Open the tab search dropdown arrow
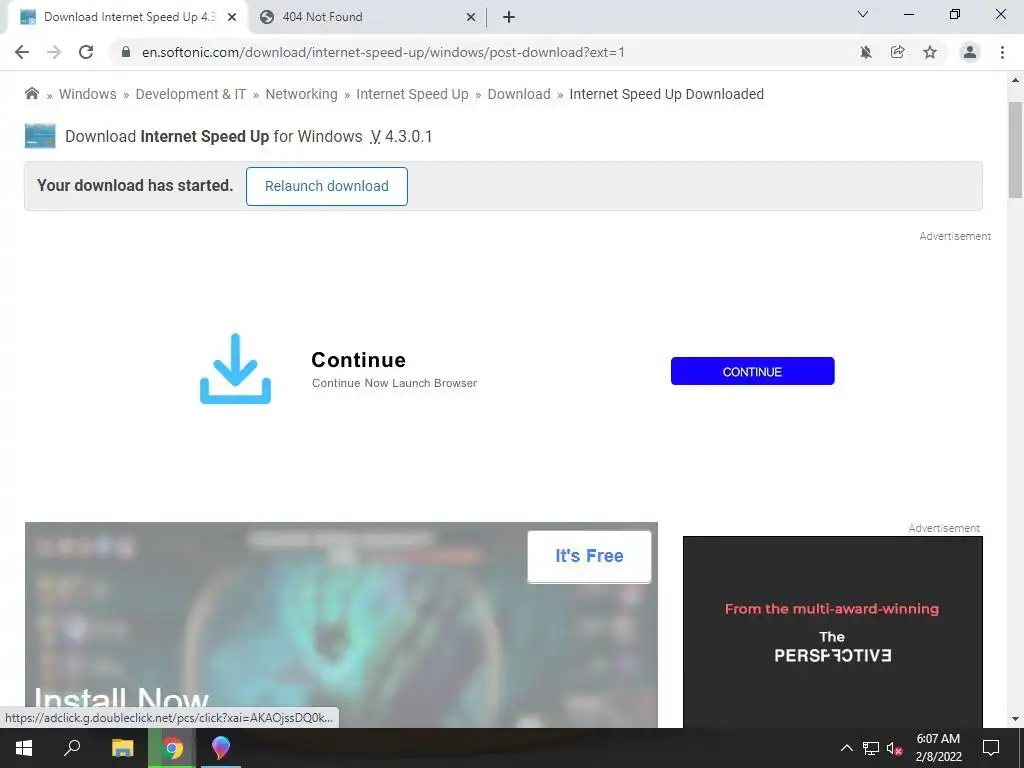 coord(863,14)
